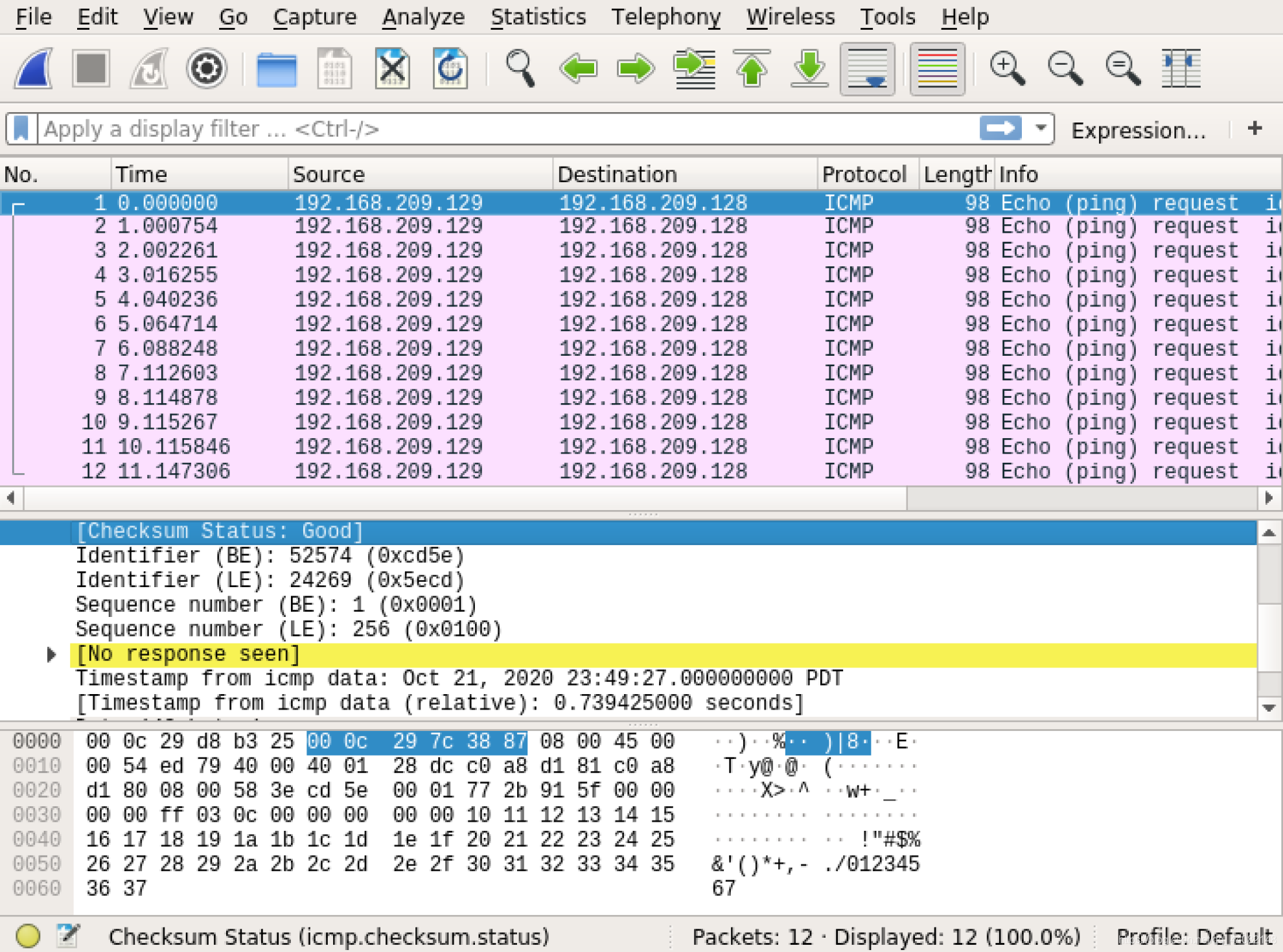The width and height of the screenshot is (1283, 952).
Task: Jump to the first packet
Action: [x=752, y=69]
